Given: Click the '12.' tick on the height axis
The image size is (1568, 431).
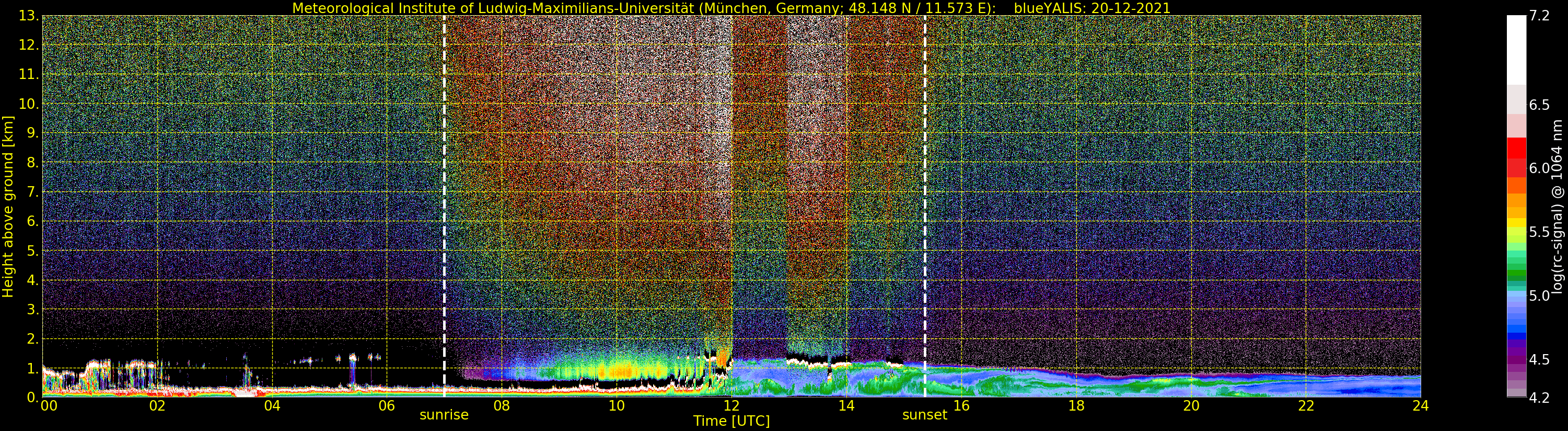Looking at the screenshot, I should [29, 45].
